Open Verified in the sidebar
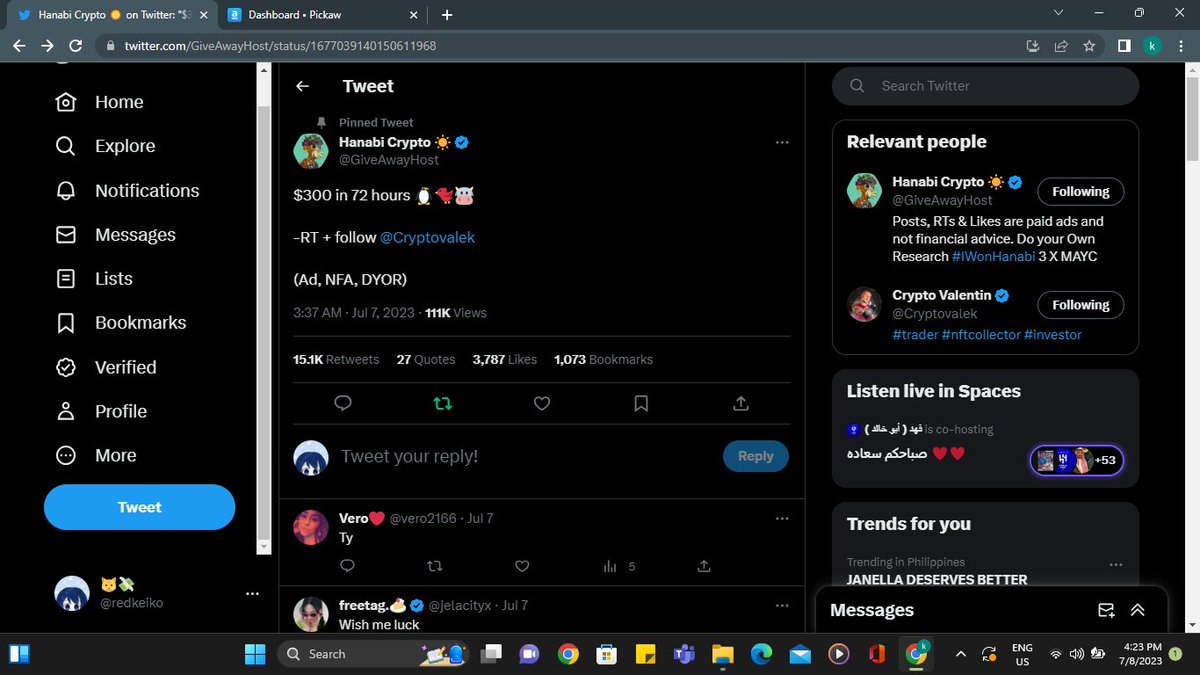1200x675 pixels. pyautogui.click(x=106, y=367)
